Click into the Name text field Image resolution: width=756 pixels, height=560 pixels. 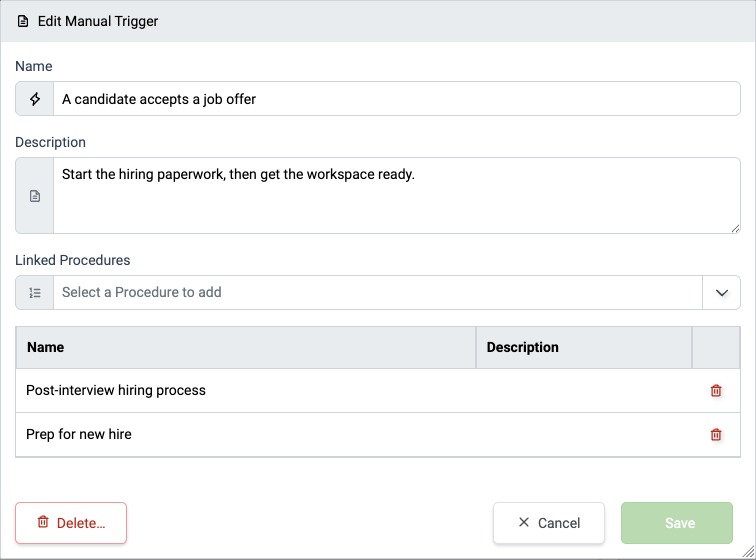[396, 99]
